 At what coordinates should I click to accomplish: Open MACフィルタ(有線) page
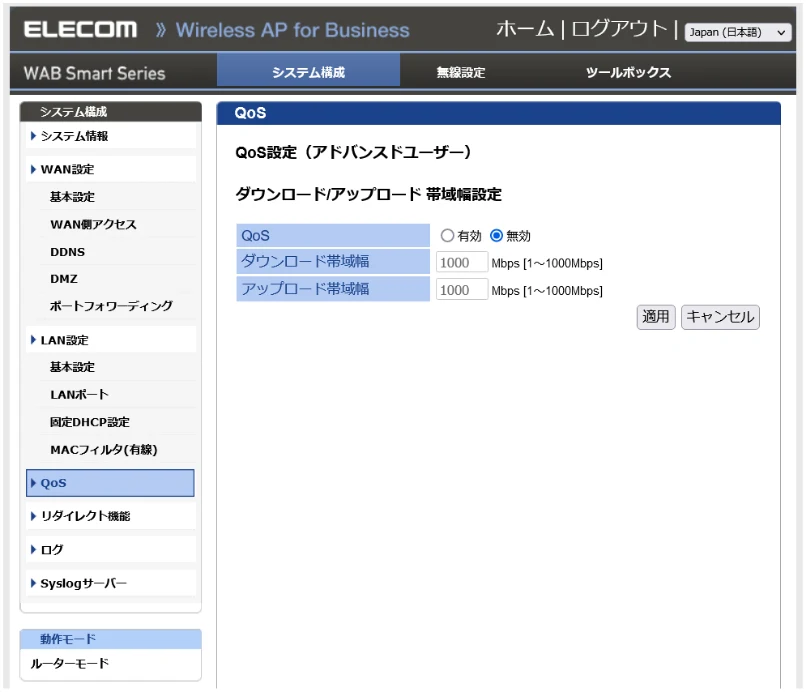(x=103, y=450)
